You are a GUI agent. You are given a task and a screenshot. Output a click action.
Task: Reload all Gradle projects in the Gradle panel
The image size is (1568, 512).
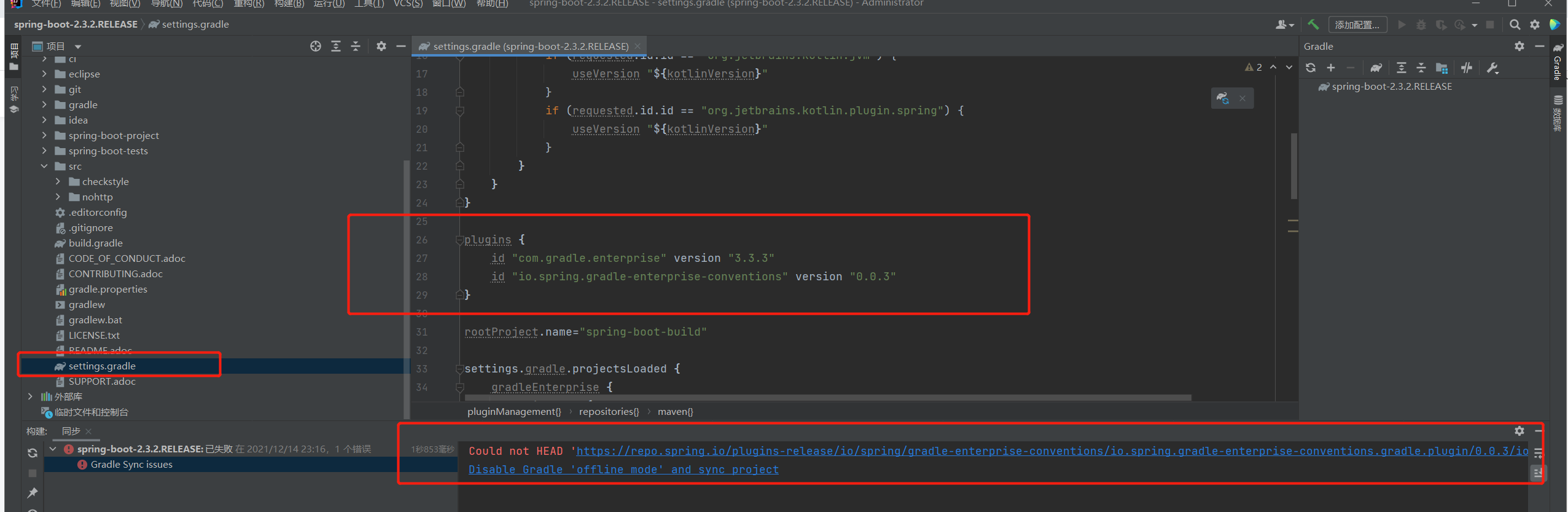(1311, 68)
